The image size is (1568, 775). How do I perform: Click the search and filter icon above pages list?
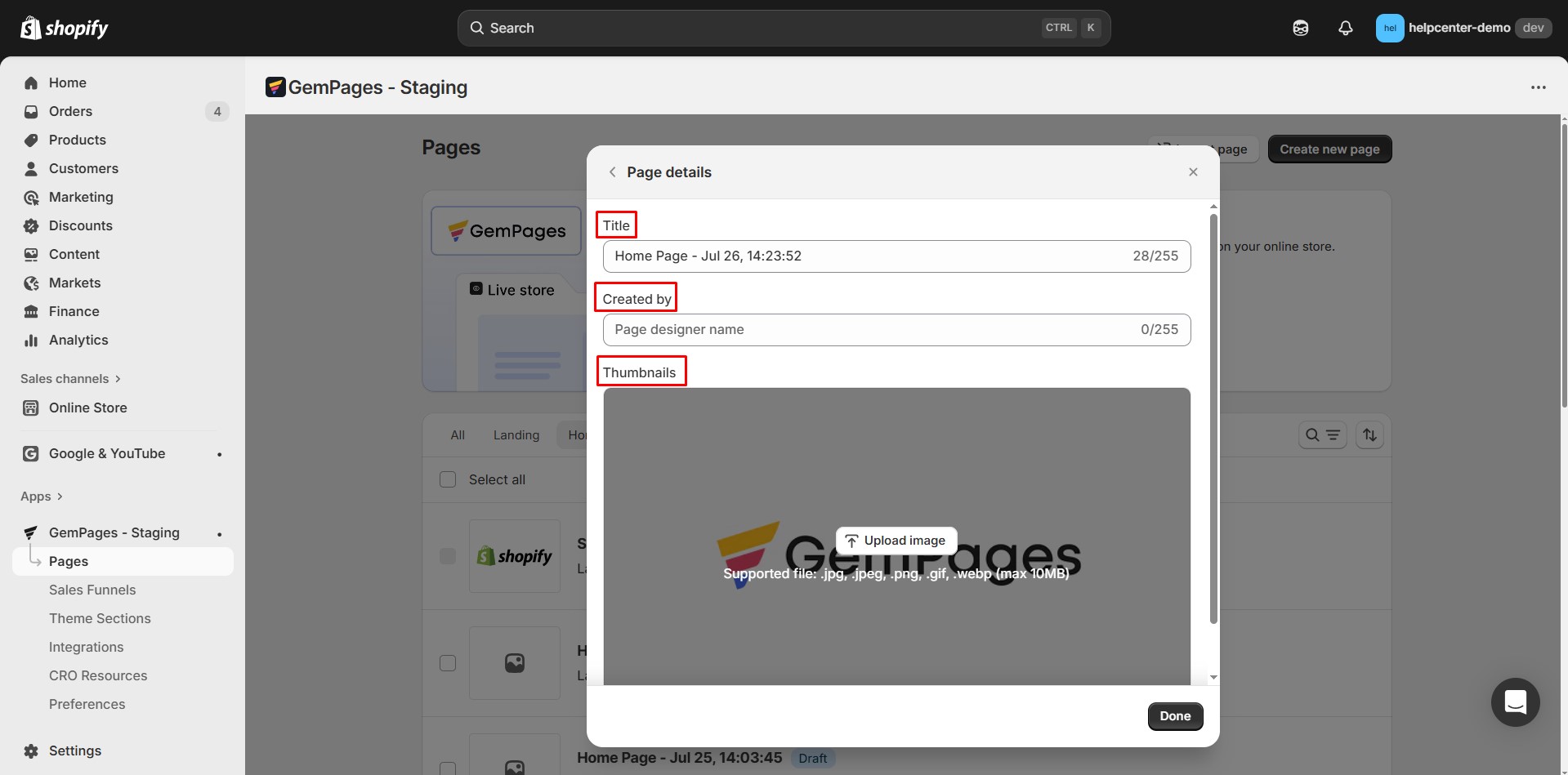[x=1322, y=434]
